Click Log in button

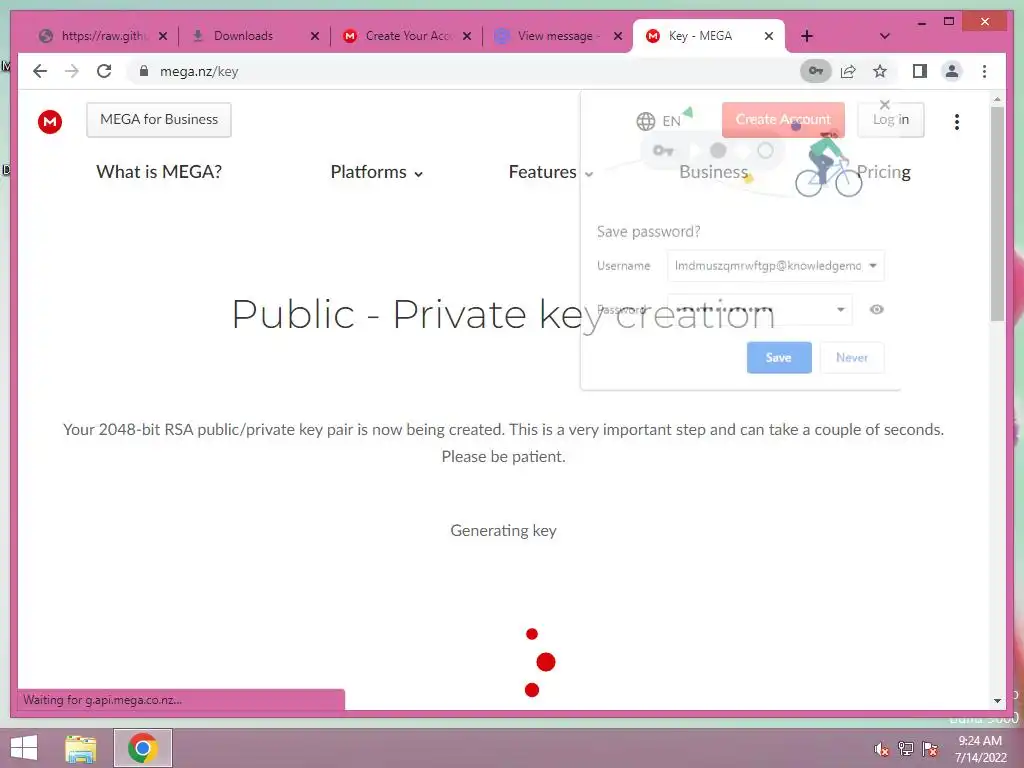pos(891,120)
